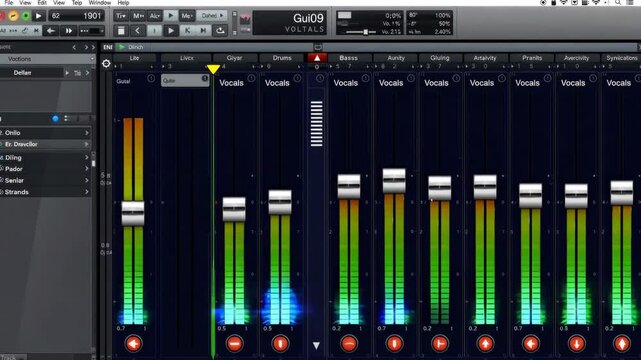Screen dimensions: 641x360
Task: Expand the Er. Dravcilor row chevron
Action: point(87,144)
